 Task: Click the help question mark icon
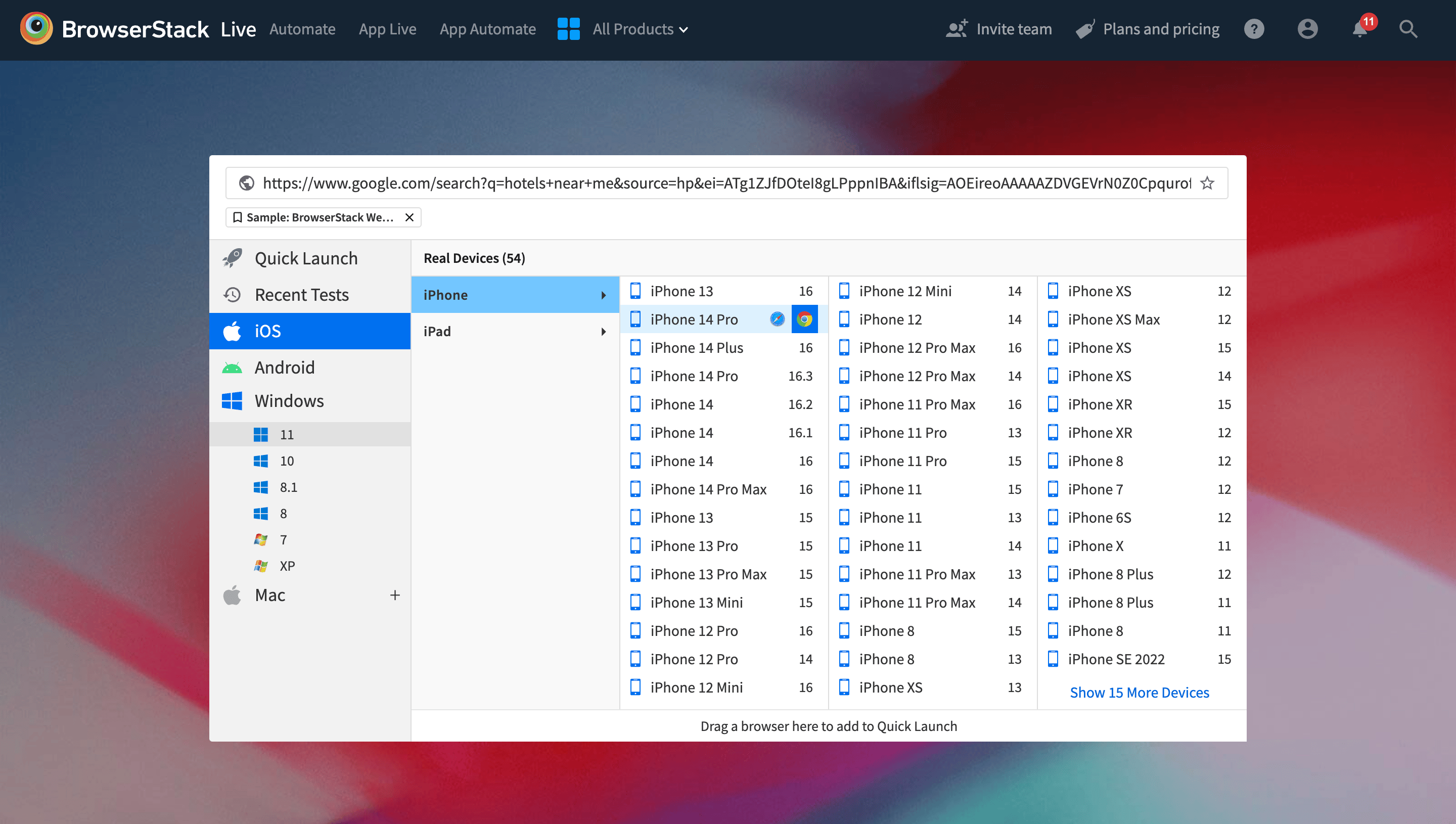point(1254,29)
